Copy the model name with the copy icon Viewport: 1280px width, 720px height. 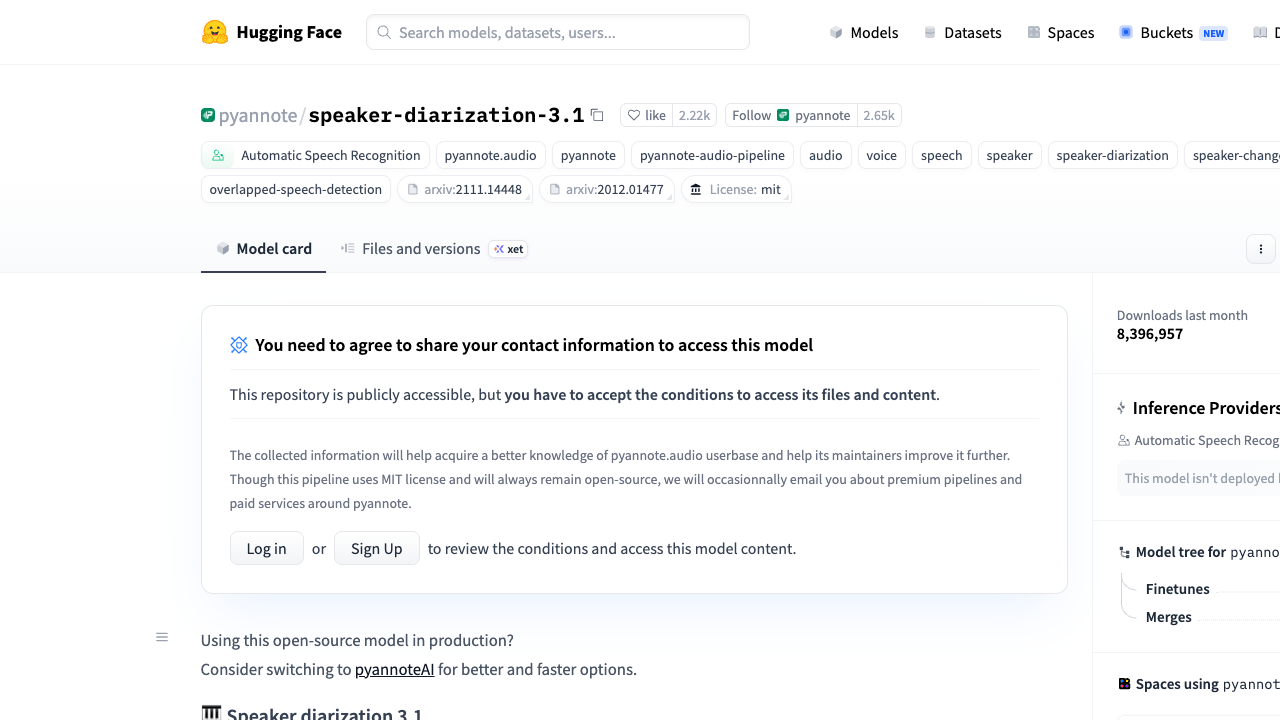[597, 115]
